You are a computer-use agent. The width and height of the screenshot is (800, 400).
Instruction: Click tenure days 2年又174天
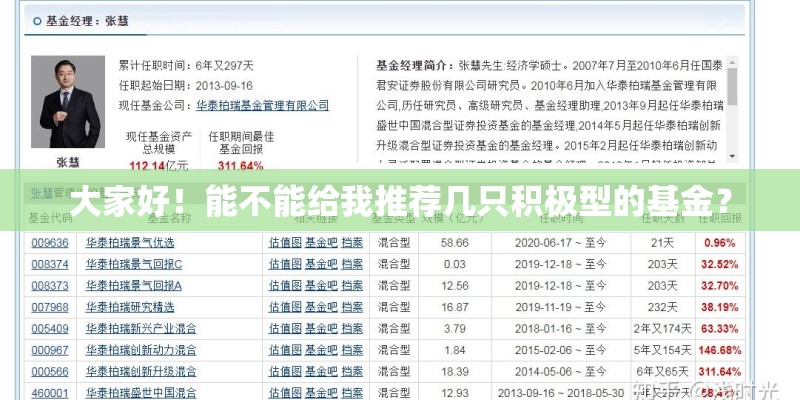tap(662, 329)
